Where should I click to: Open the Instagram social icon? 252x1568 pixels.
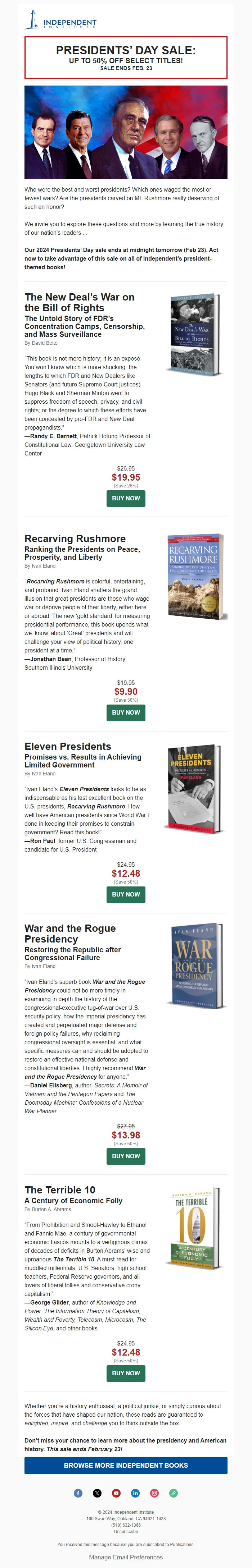[x=154, y=1493]
